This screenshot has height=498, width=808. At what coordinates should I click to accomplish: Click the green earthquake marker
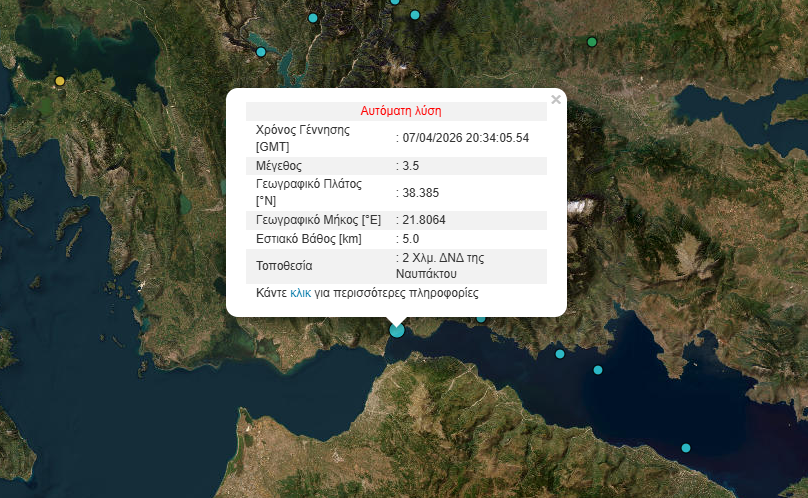click(x=592, y=42)
